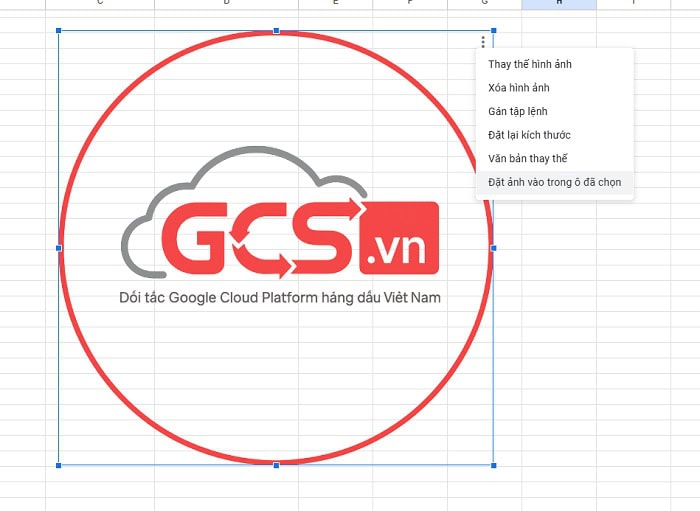Click the bottom-right image resize handle
This screenshot has width=700, height=511.
click(493, 465)
